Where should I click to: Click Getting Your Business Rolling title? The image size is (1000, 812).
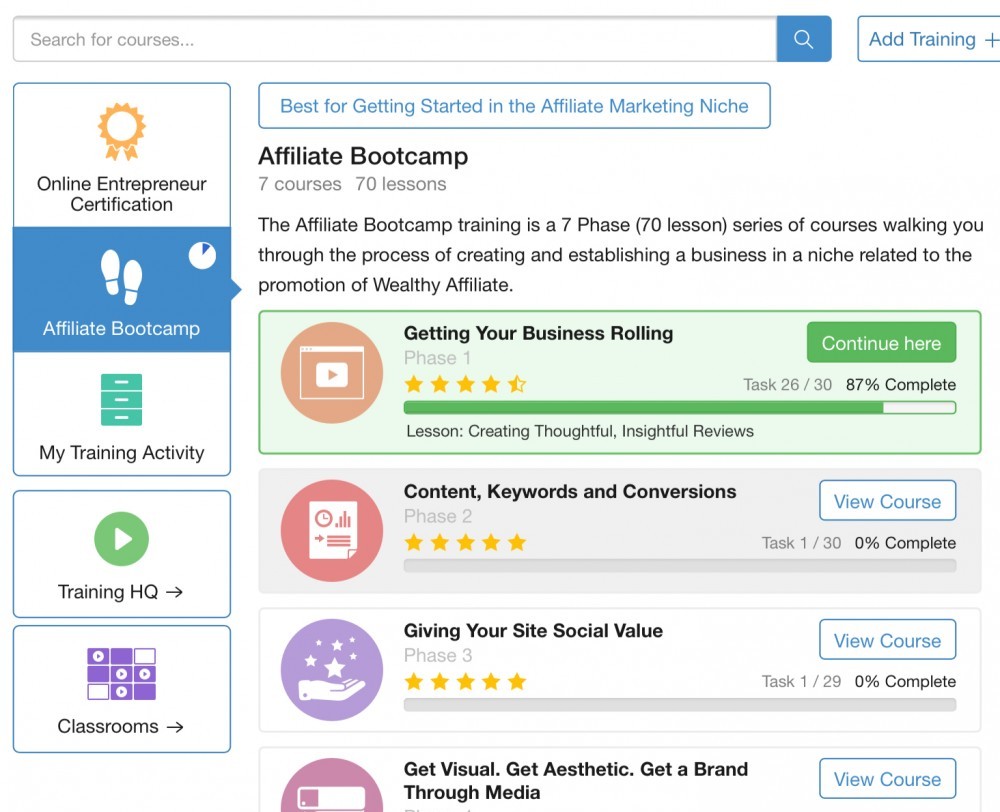click(x=538, y=334)
